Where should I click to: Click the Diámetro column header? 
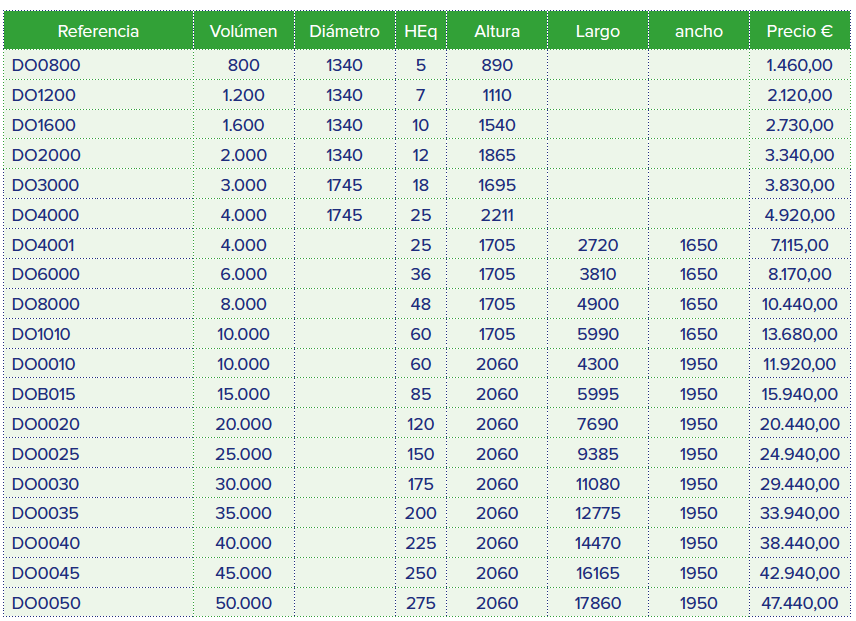click(344, 31)
